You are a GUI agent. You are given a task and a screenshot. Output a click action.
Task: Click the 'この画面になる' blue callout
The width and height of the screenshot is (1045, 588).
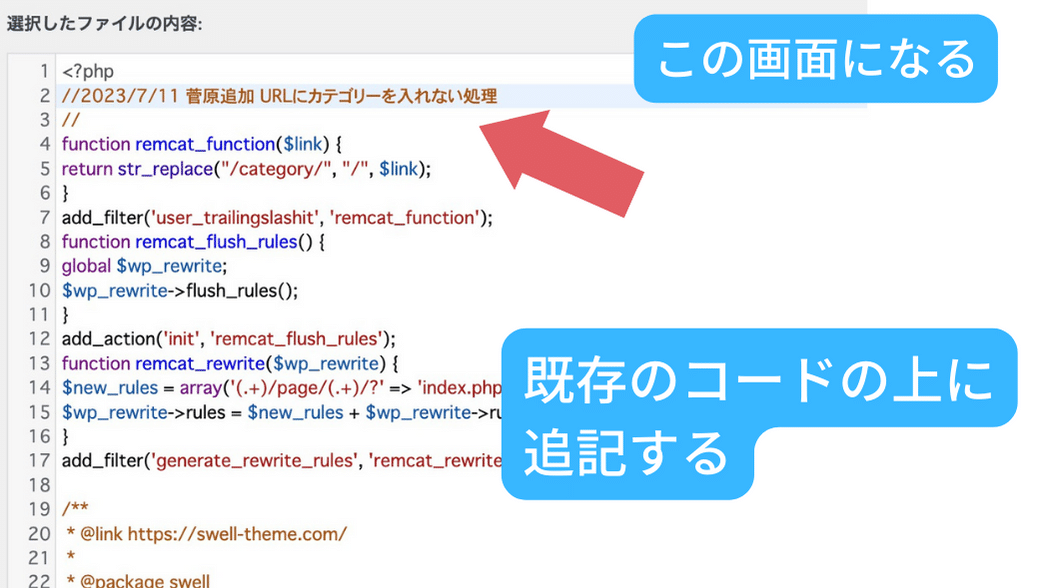tap(816, 59)
